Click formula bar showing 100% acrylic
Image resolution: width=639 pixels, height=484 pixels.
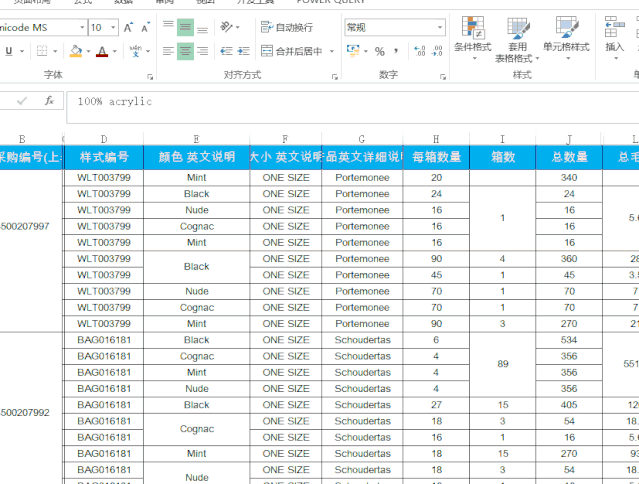(x=353, y=107)
